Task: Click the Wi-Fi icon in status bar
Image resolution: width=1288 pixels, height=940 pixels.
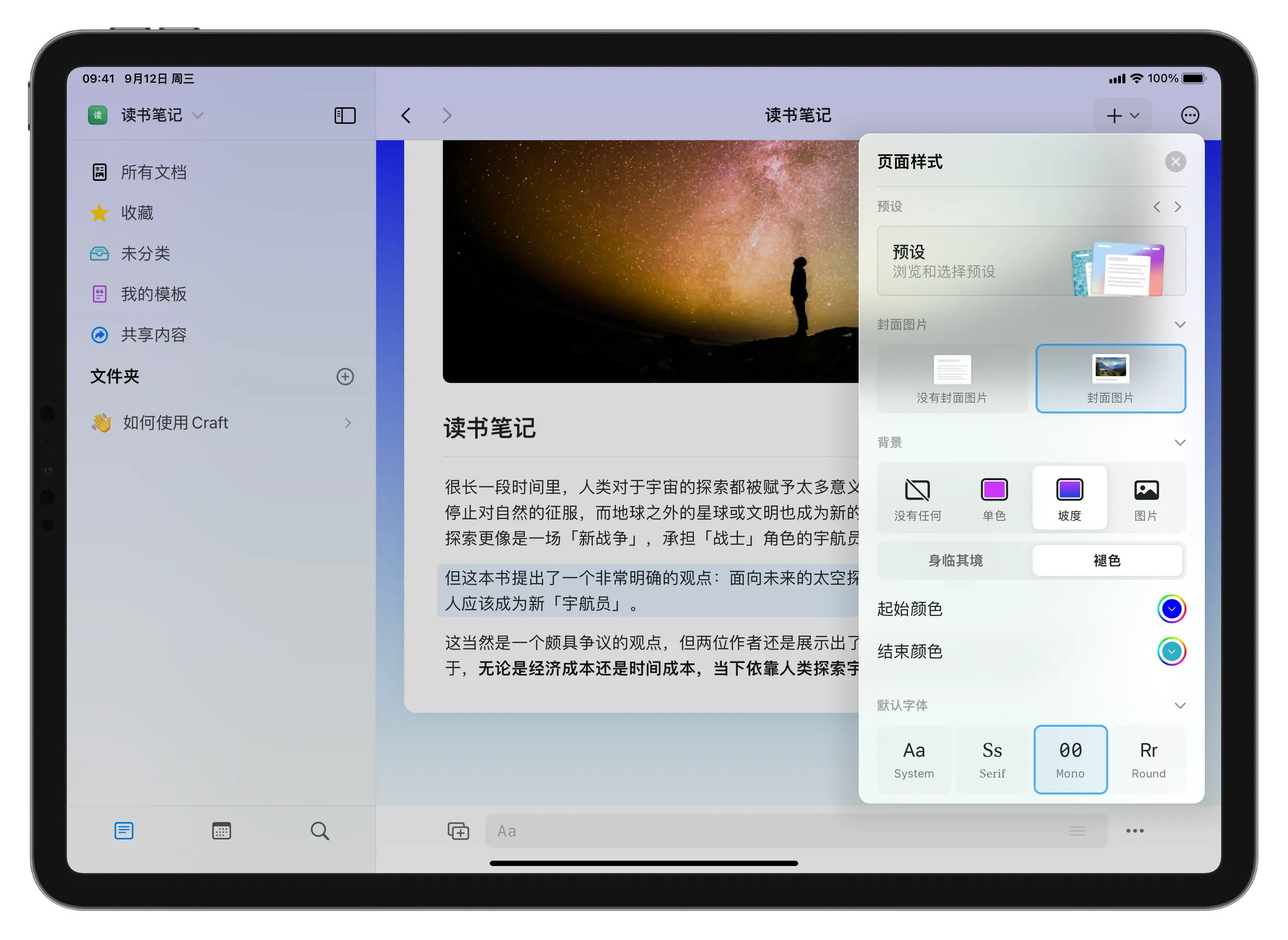Action: (x=1136, y=78)
